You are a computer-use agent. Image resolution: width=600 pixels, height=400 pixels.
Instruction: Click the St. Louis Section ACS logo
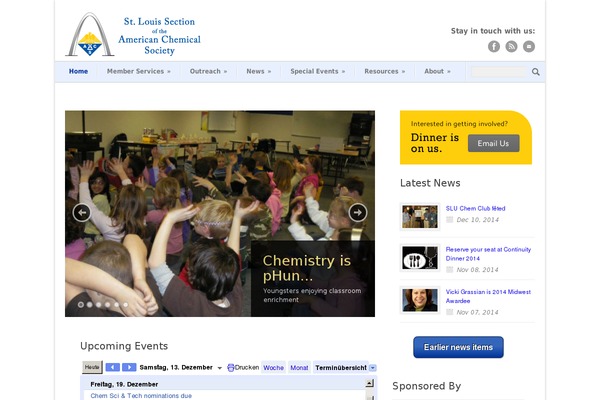pyautogui.click(x=133, y=35)
